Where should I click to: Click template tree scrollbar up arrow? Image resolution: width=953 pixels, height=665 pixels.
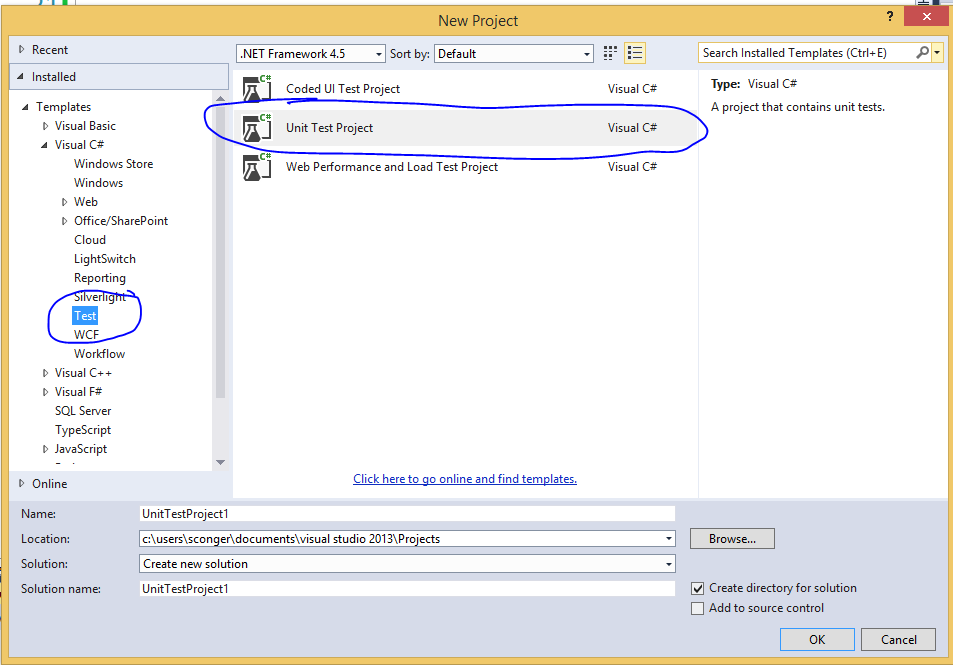coord(221,98)
